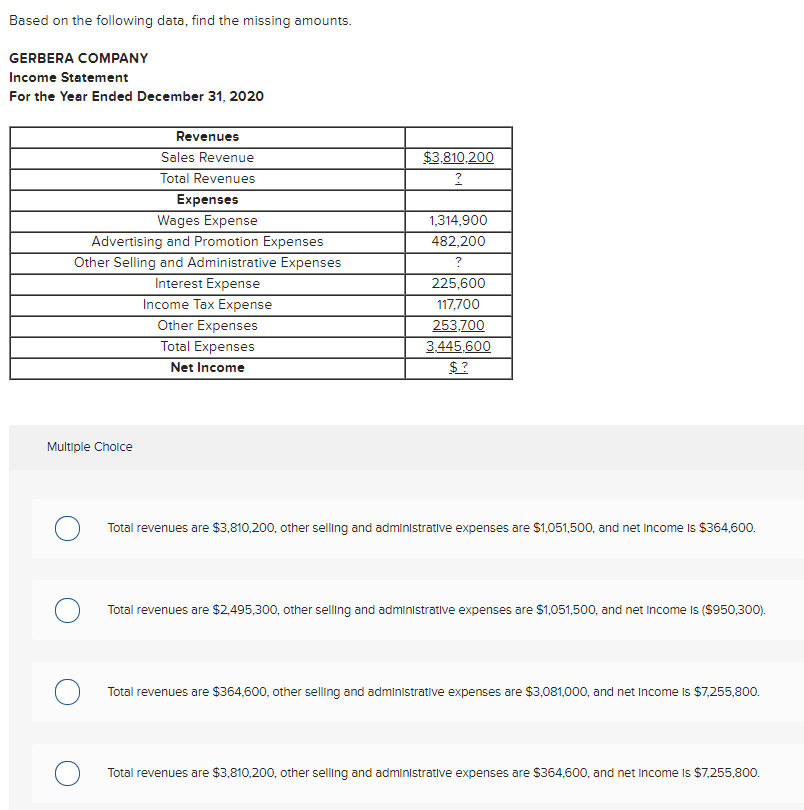Select the third multiple choice radio button
804x810 pixels.
coord(67,692)
